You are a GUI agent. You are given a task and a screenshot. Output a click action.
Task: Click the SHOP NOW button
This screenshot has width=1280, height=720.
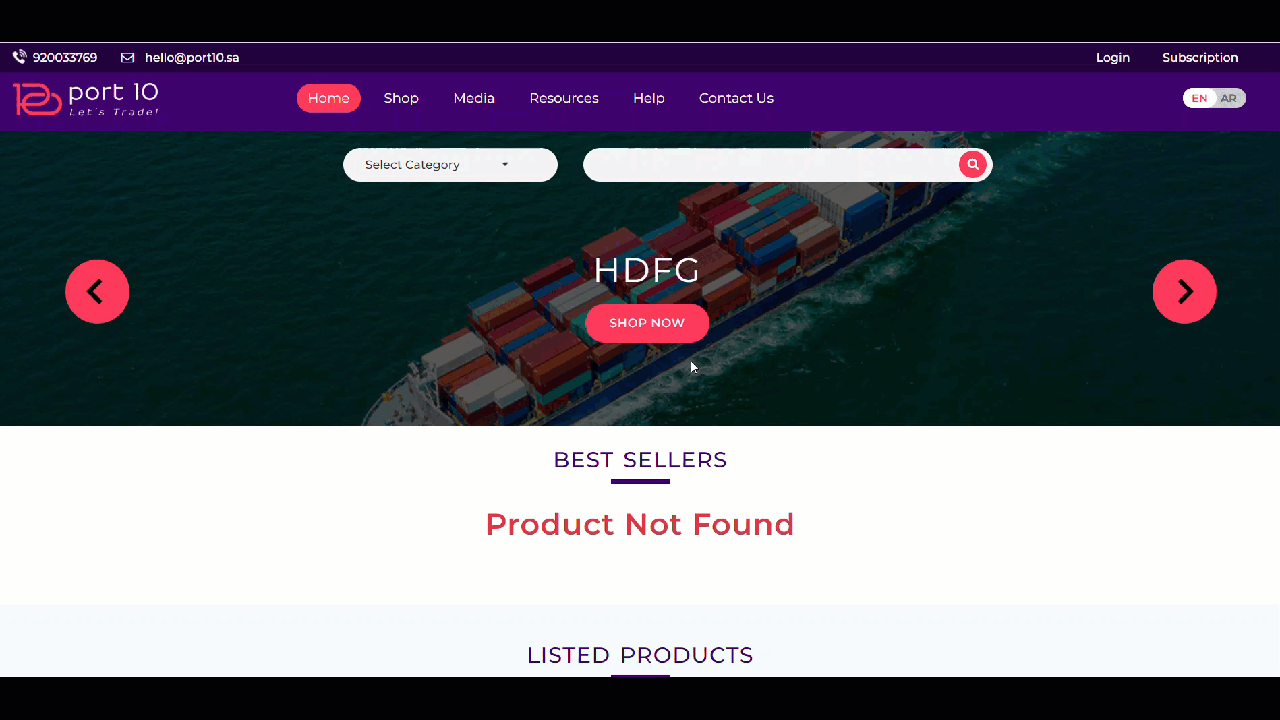[647, 323]
